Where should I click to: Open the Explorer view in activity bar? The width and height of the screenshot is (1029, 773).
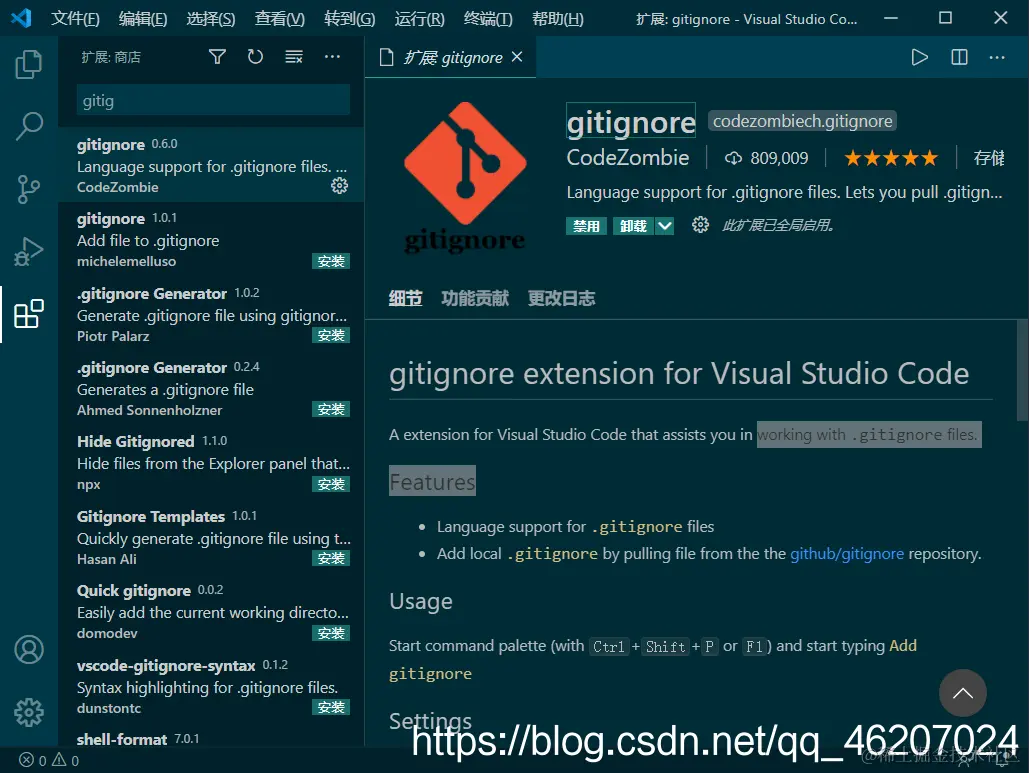point(29,64)
